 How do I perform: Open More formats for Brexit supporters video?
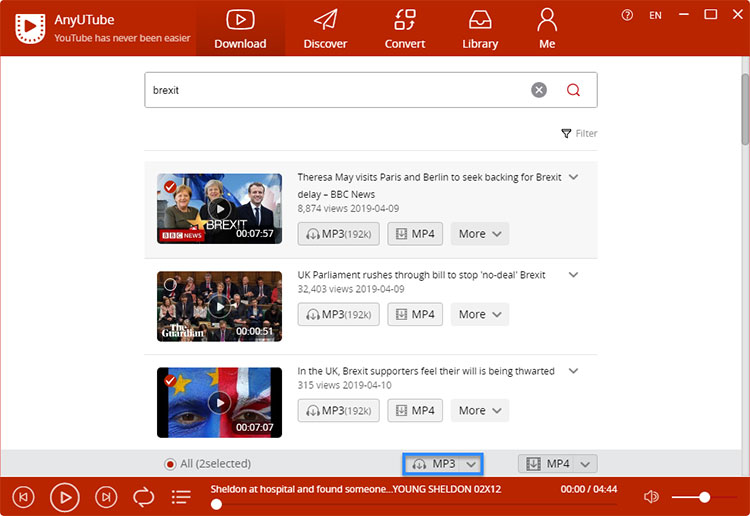(480, 410)
